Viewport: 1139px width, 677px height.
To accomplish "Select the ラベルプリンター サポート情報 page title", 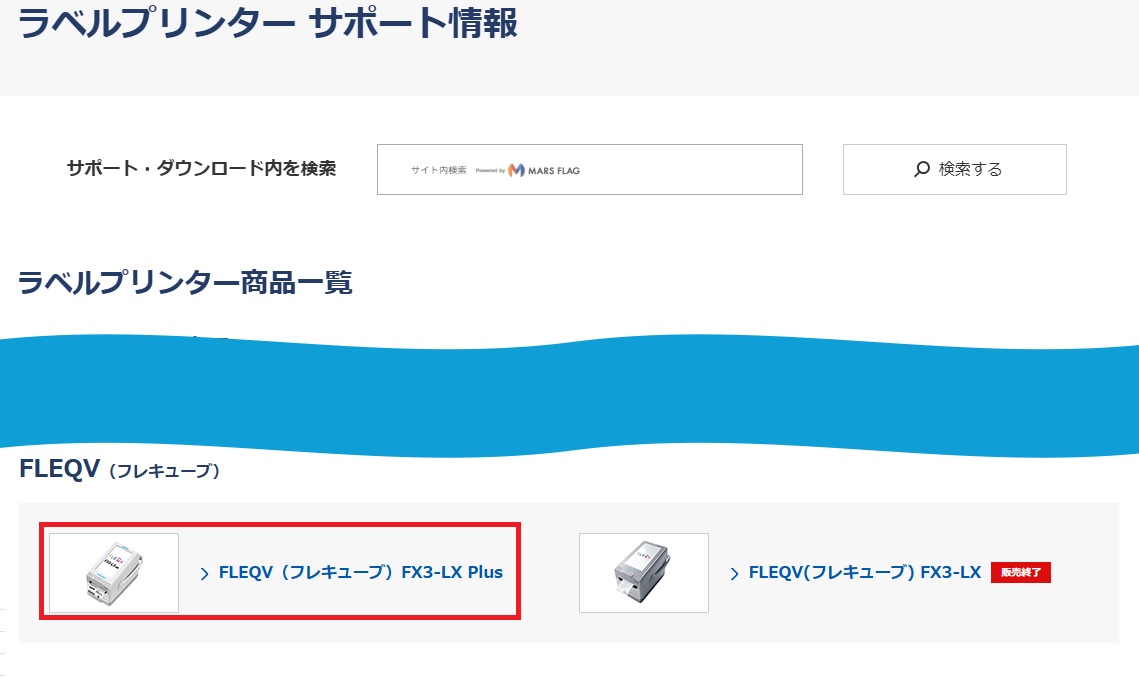I will pyautogui.click(x=270, y=24).
